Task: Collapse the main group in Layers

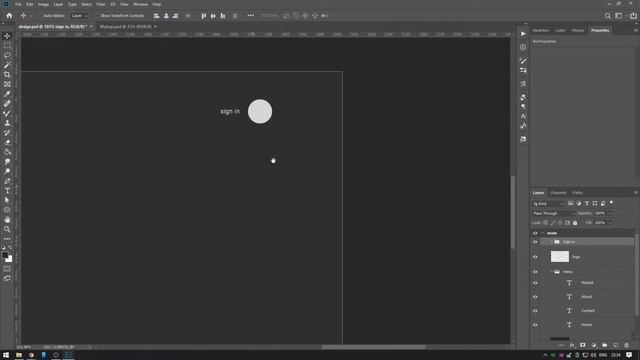Action: (x=543, y=233)
